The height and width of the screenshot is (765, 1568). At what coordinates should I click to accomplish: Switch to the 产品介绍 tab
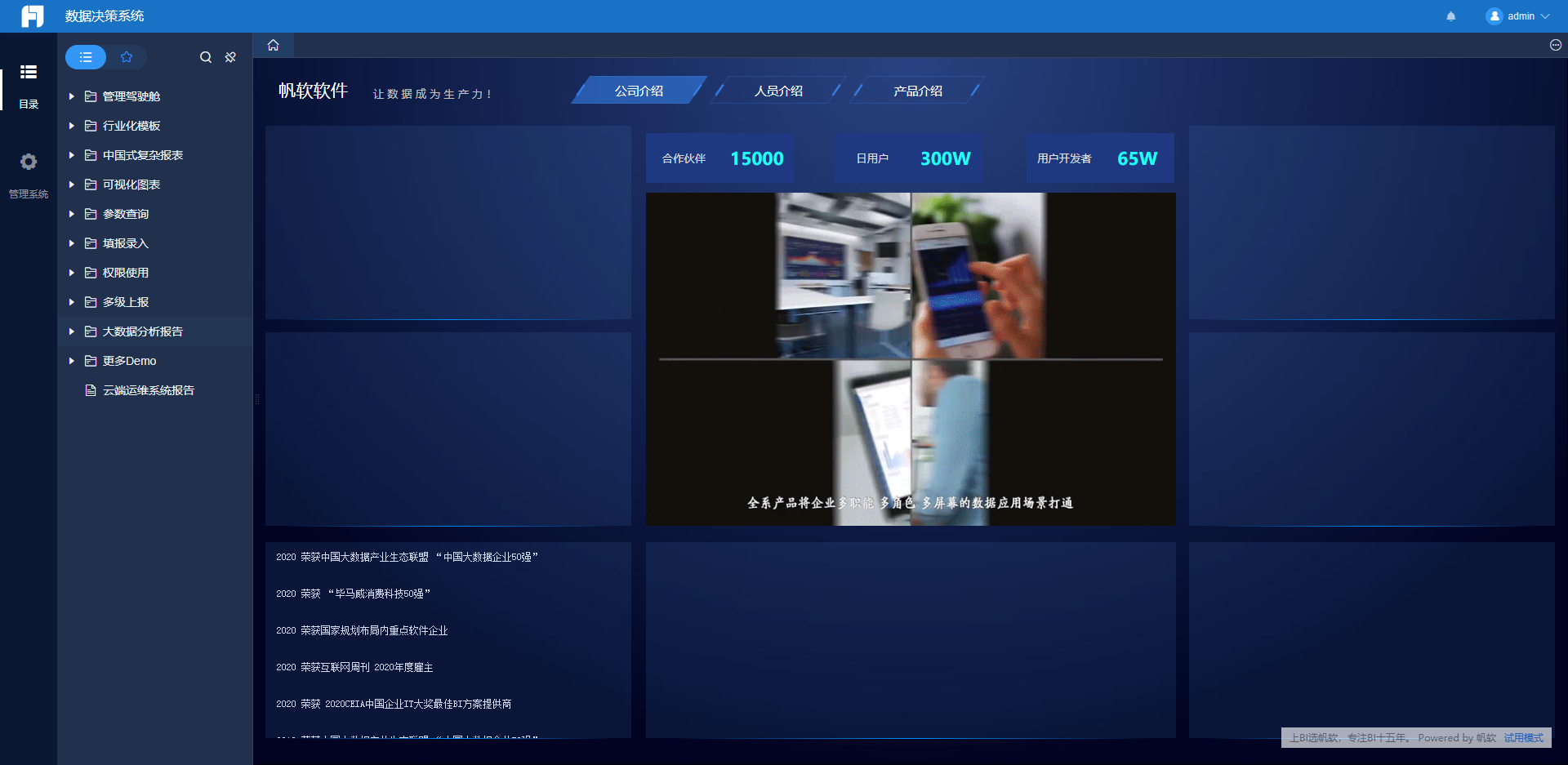pos(918,91)
